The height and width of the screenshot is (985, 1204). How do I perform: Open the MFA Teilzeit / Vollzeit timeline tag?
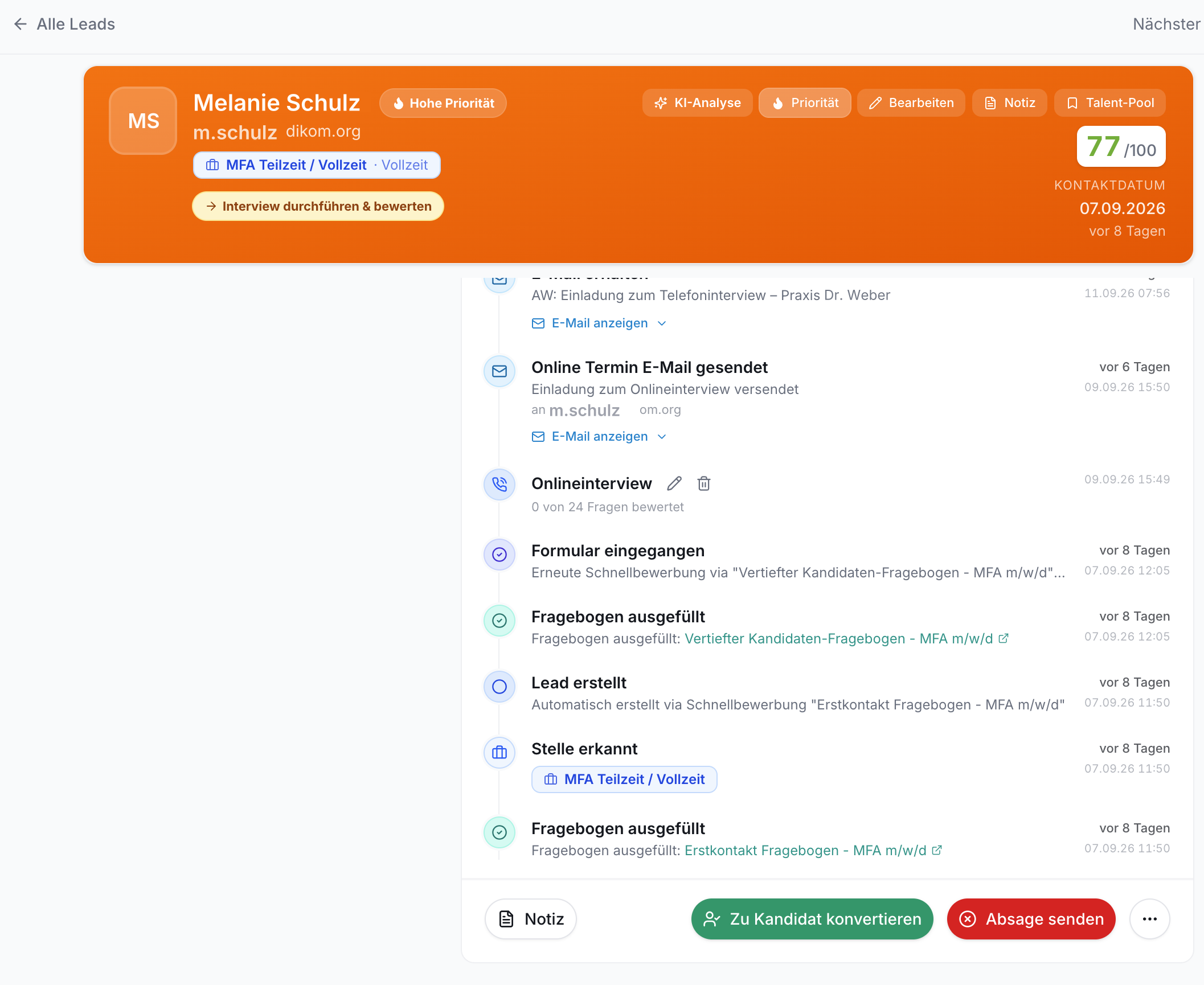(624, 779)
